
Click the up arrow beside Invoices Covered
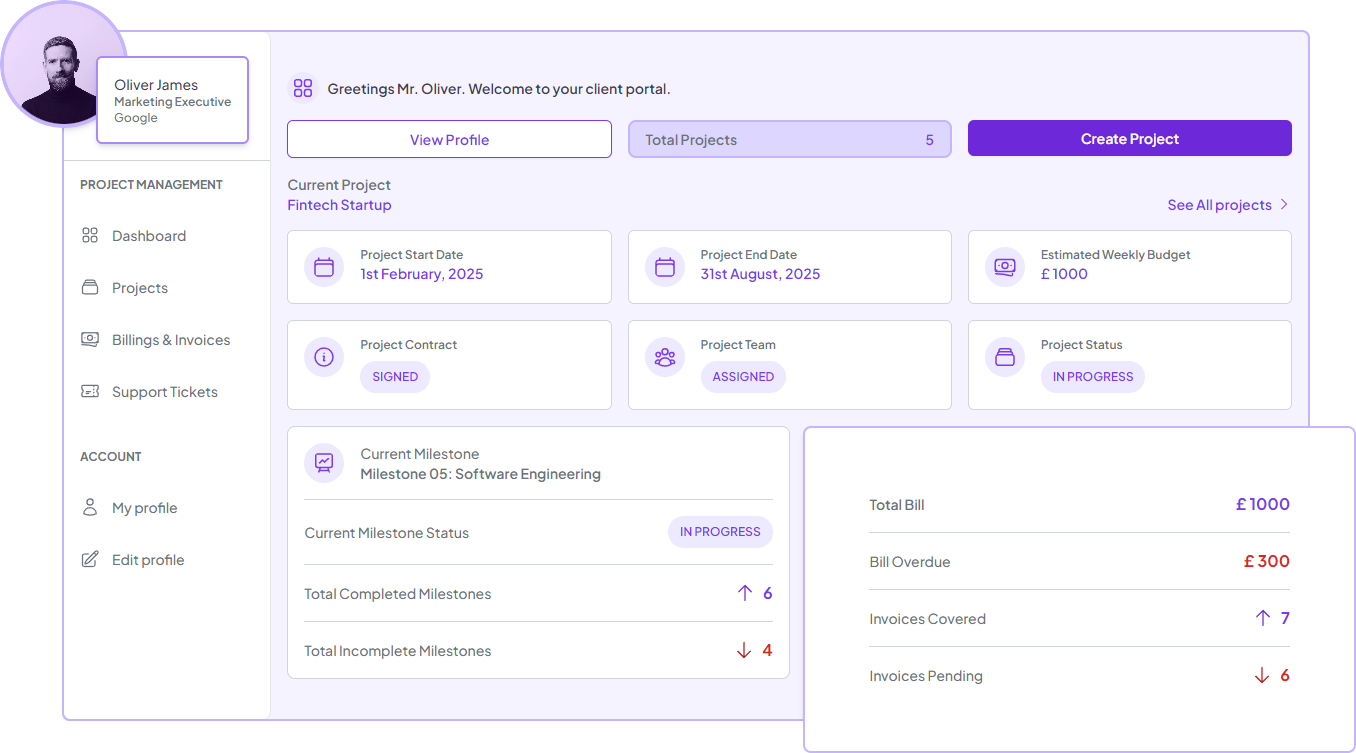(1262, 618)
